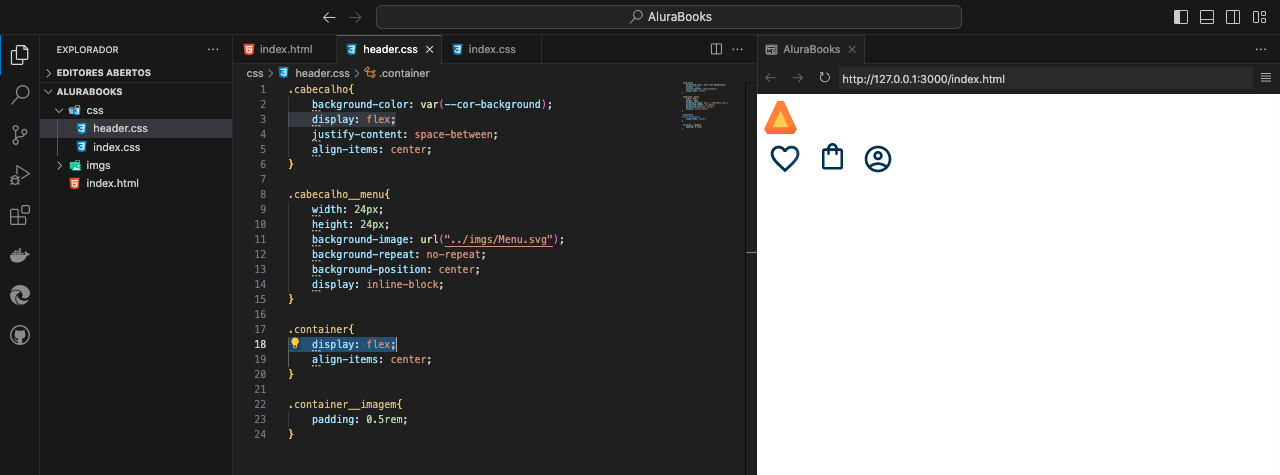Click back arrow in browser preview
Screen dimensions: 1280x475
pos(771,78)
